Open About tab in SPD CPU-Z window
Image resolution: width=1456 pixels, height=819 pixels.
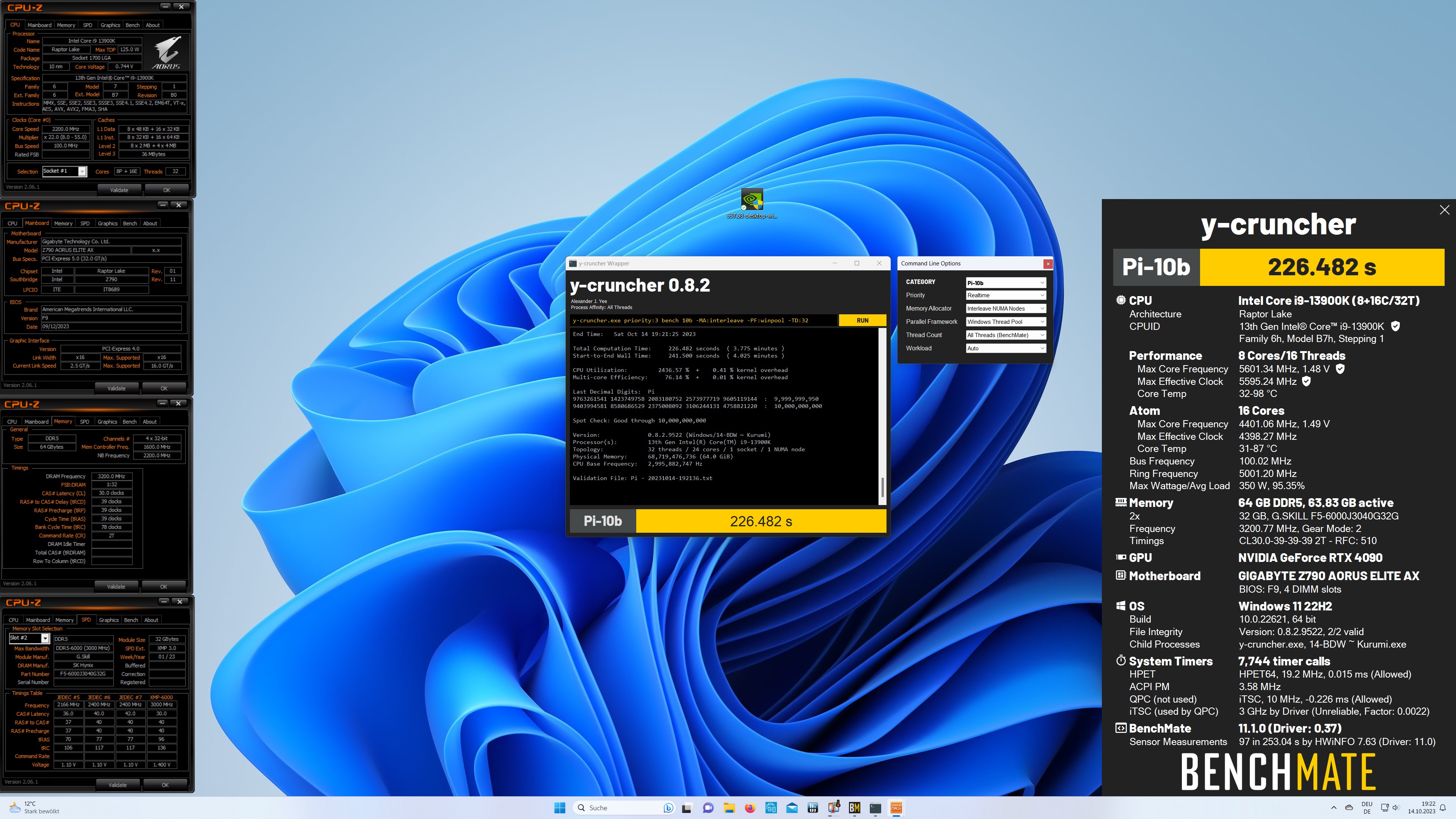(x=151, y=620)
